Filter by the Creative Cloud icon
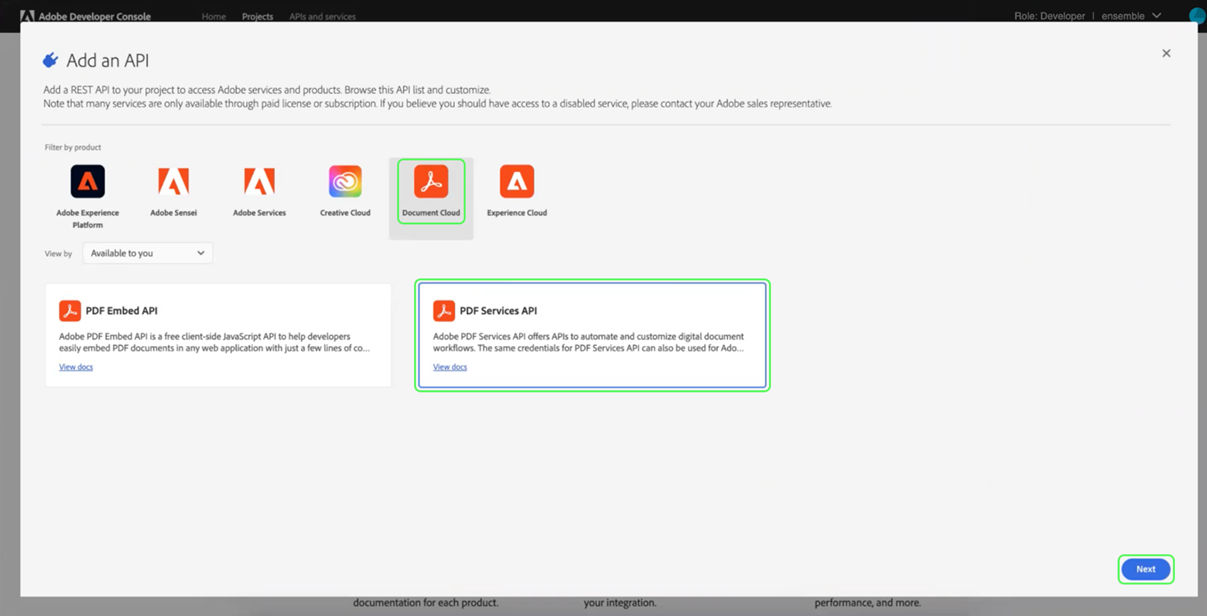Image resolution: width=1207 pixels, height=616 pixels. [345, 181]
